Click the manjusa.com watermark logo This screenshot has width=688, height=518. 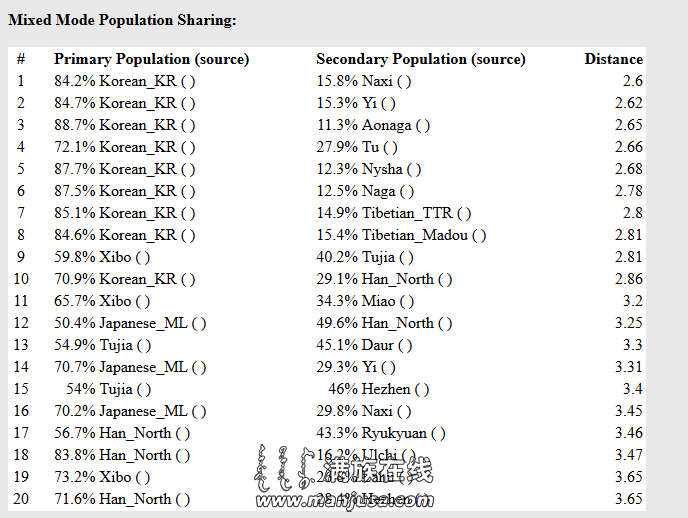pyautogui.click(x=344, y=478)
